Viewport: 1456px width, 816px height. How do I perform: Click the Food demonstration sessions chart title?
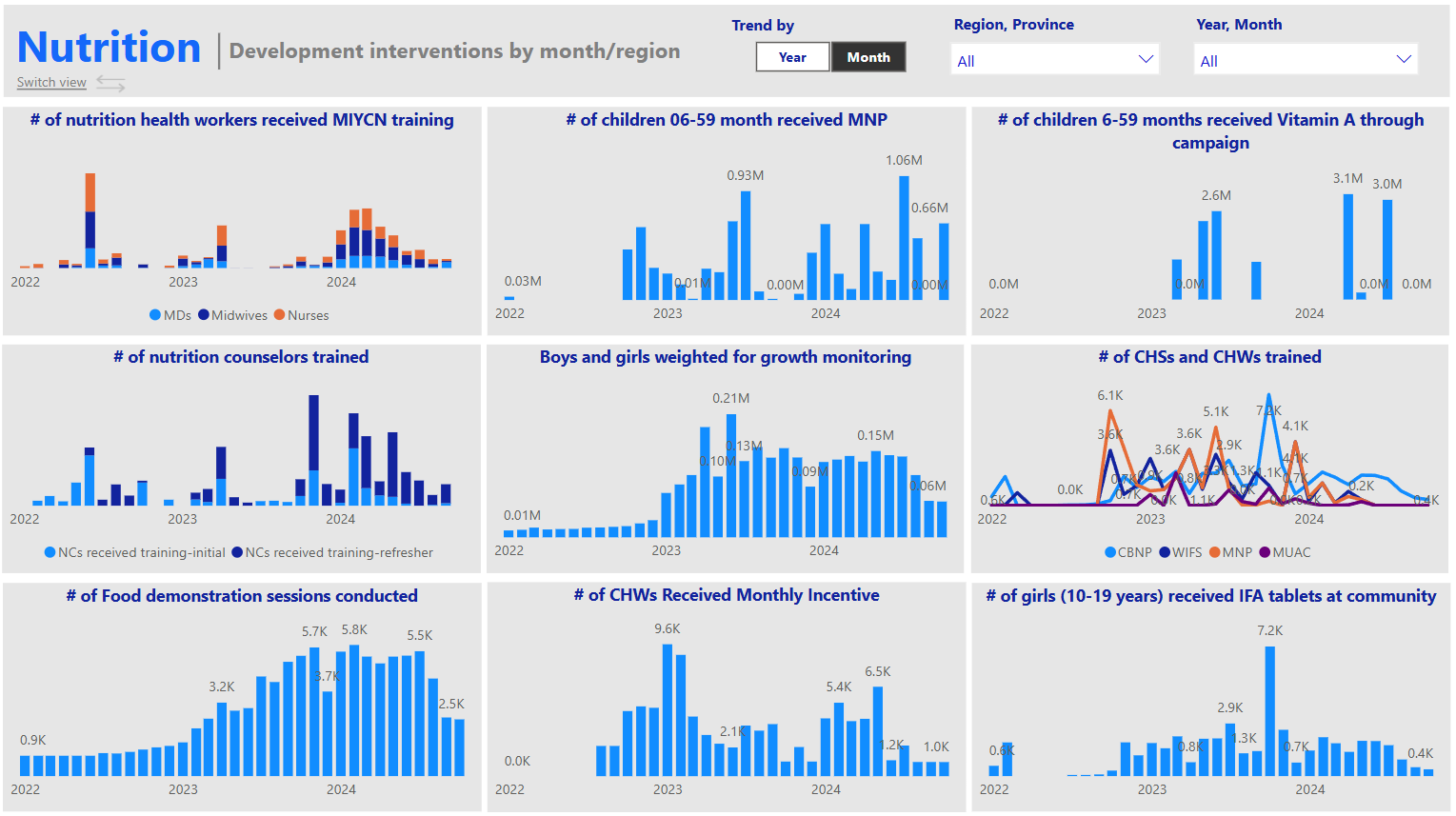coord(242,596)
